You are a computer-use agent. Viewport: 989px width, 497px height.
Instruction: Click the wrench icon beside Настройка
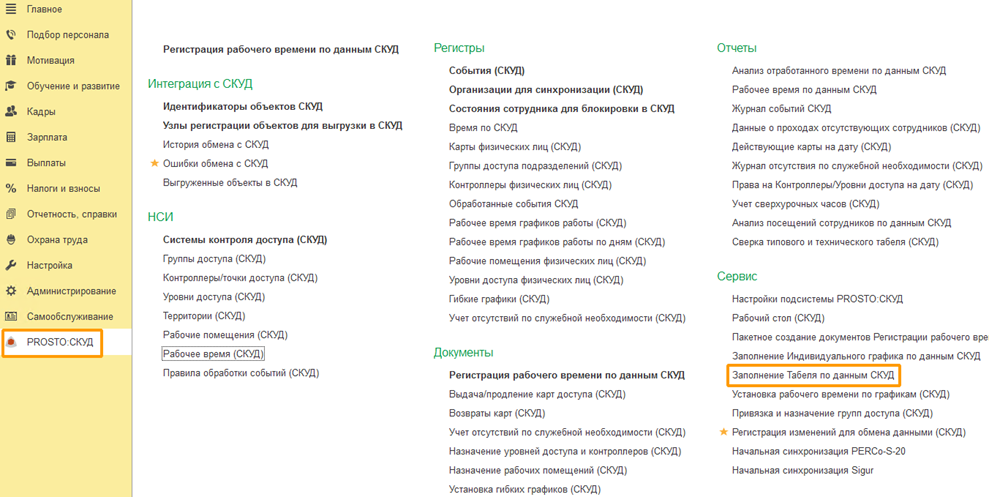pos(11,265)
